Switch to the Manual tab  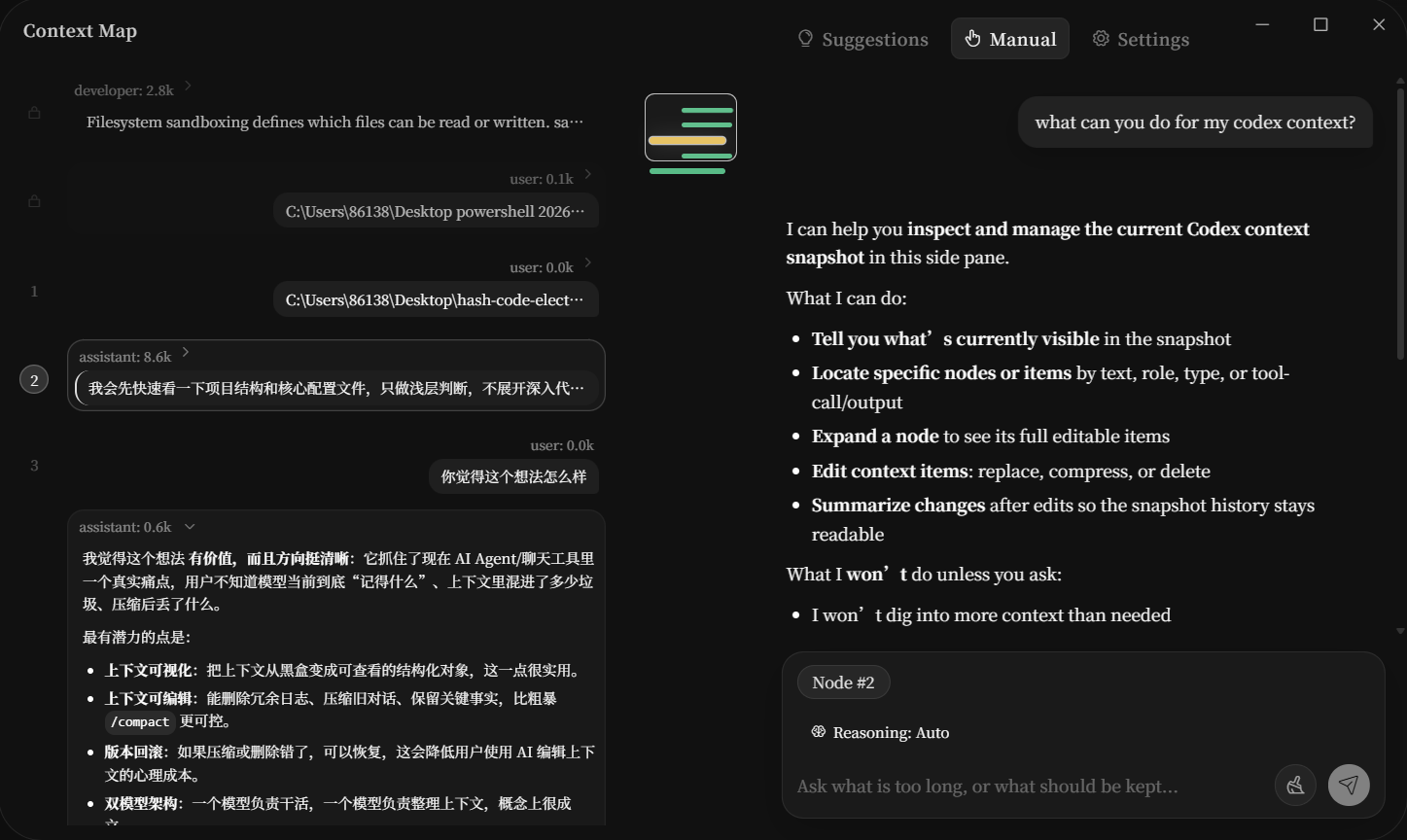click(x=1010, y=39)
